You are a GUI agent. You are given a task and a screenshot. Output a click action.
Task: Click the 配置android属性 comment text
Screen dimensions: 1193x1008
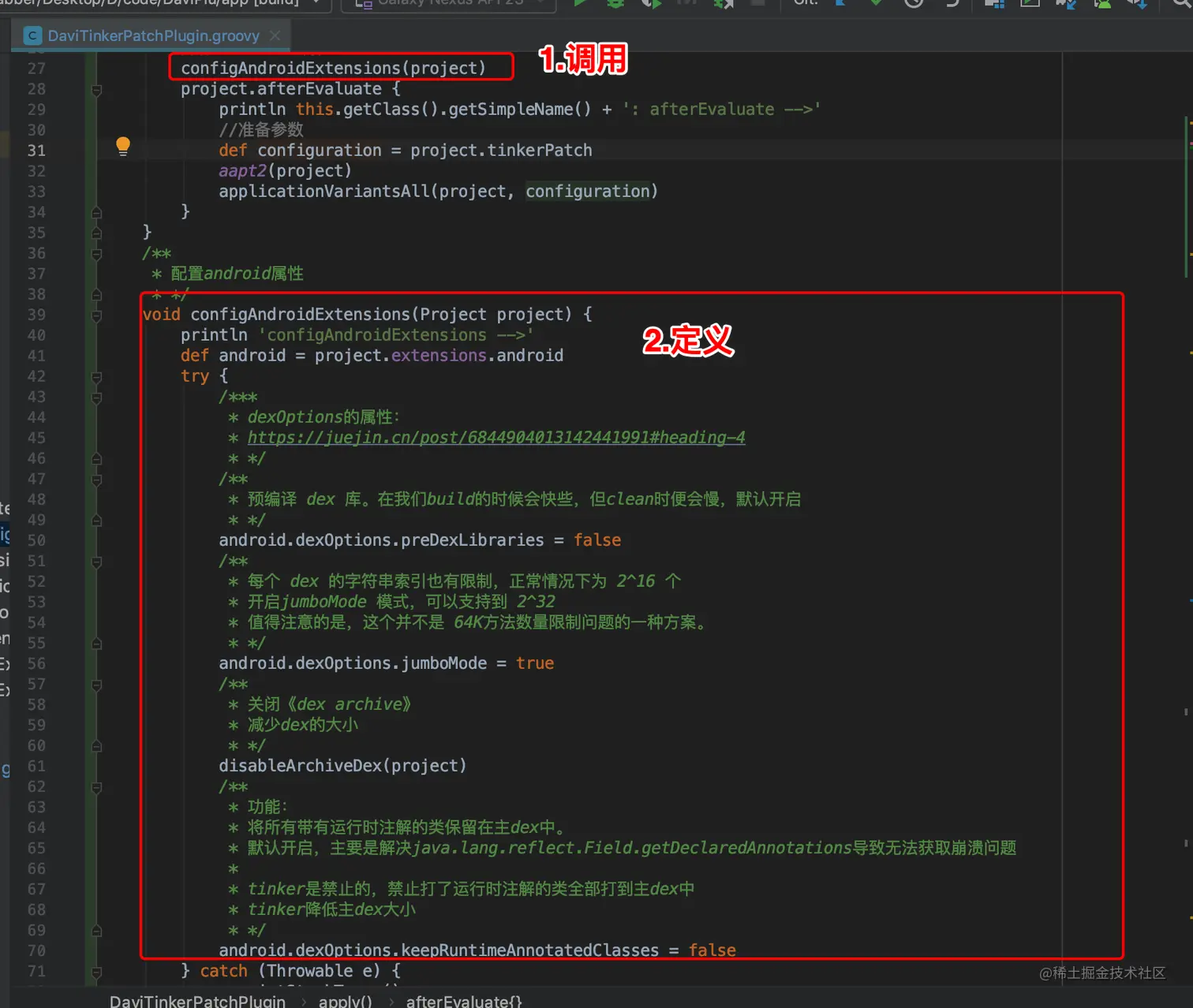[x=237, y=274]
